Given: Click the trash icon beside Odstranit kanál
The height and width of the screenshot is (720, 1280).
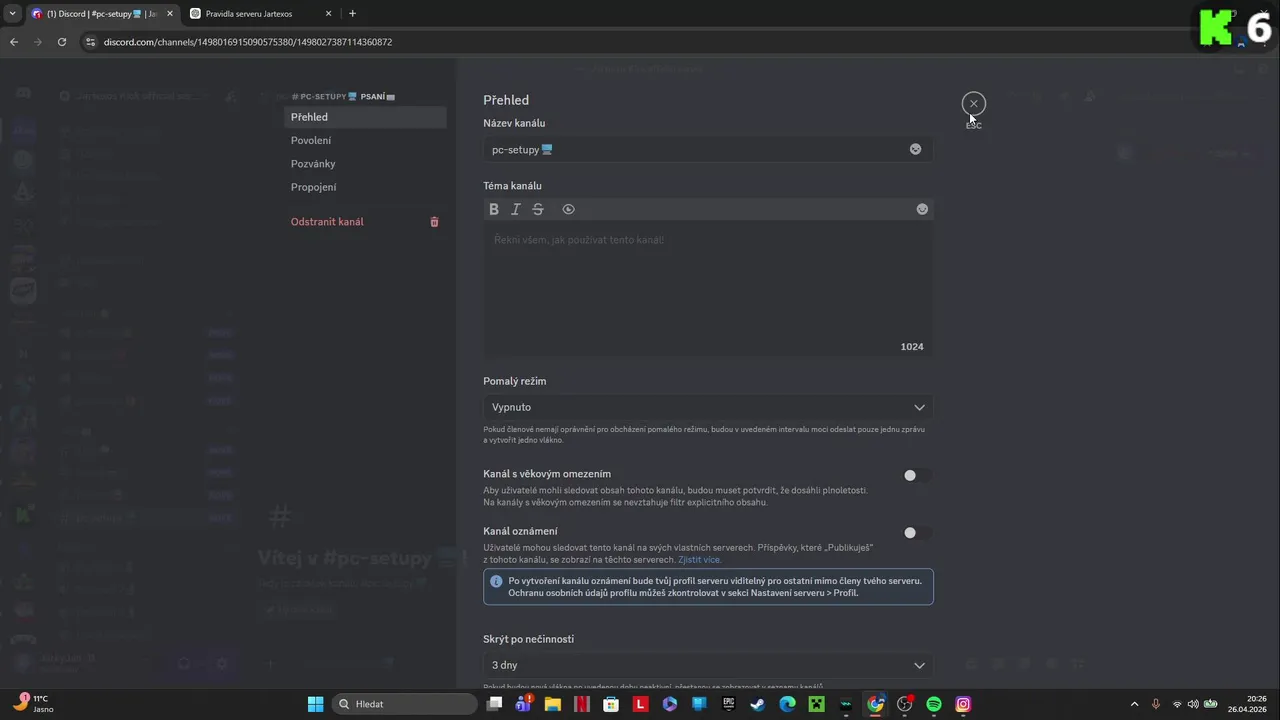Looking at the screenshot, I should (x=434, y=222).
